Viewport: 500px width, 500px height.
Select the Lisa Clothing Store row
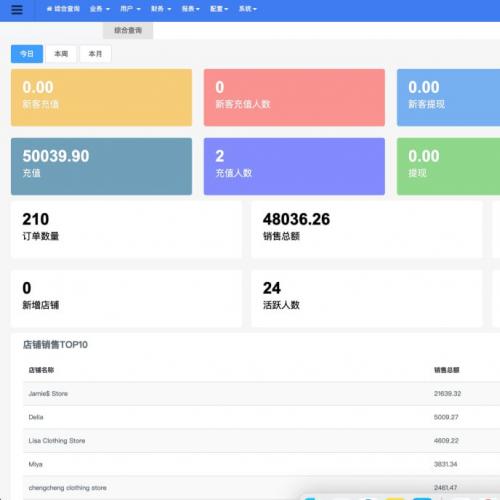(x=262, y=441)
